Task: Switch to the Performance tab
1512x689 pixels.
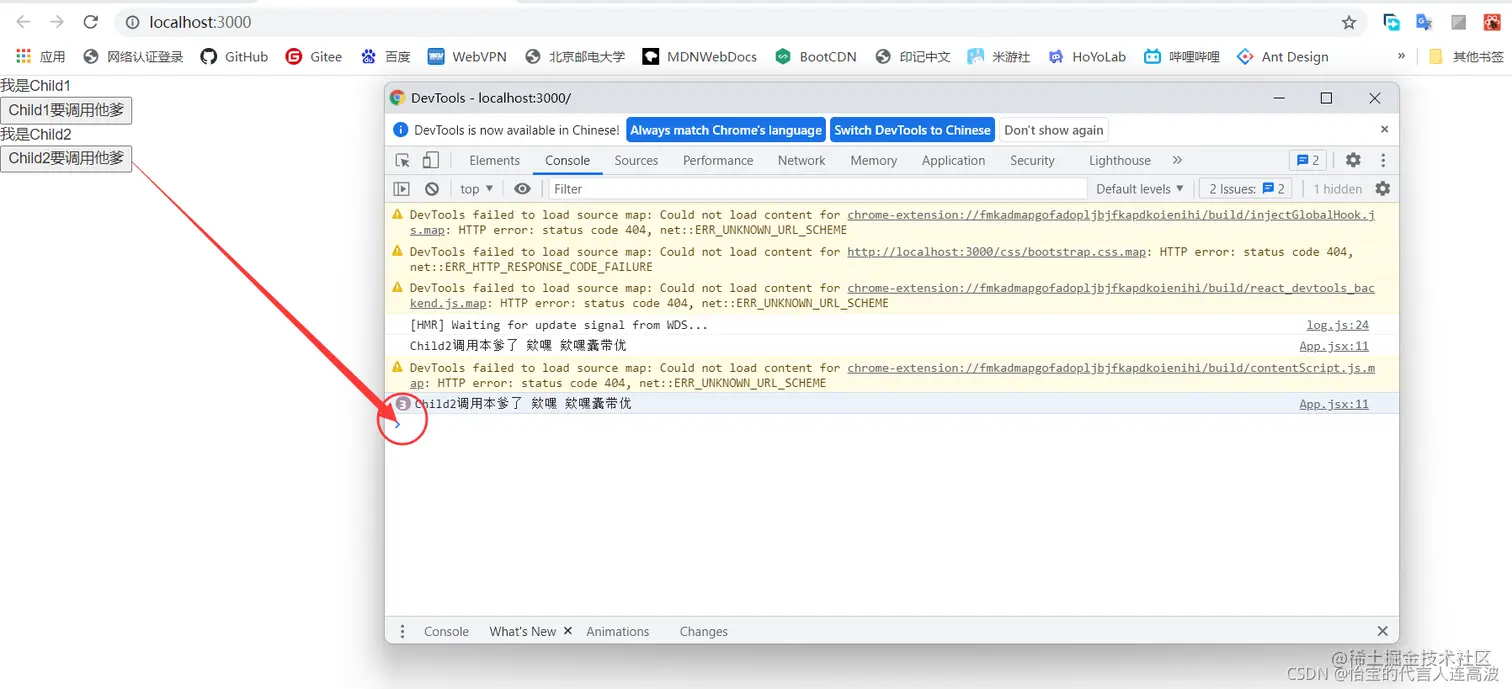Action: (718, 160)
